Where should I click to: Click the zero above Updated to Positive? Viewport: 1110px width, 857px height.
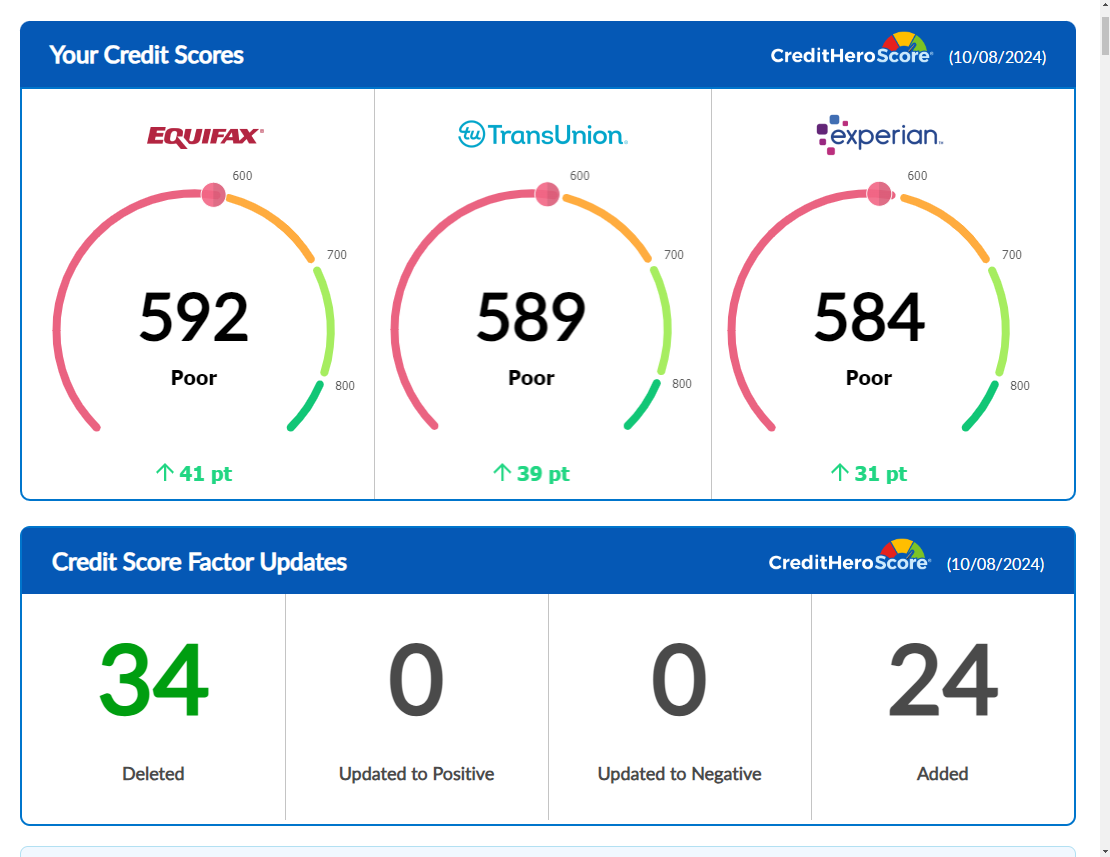click(416, 679)
